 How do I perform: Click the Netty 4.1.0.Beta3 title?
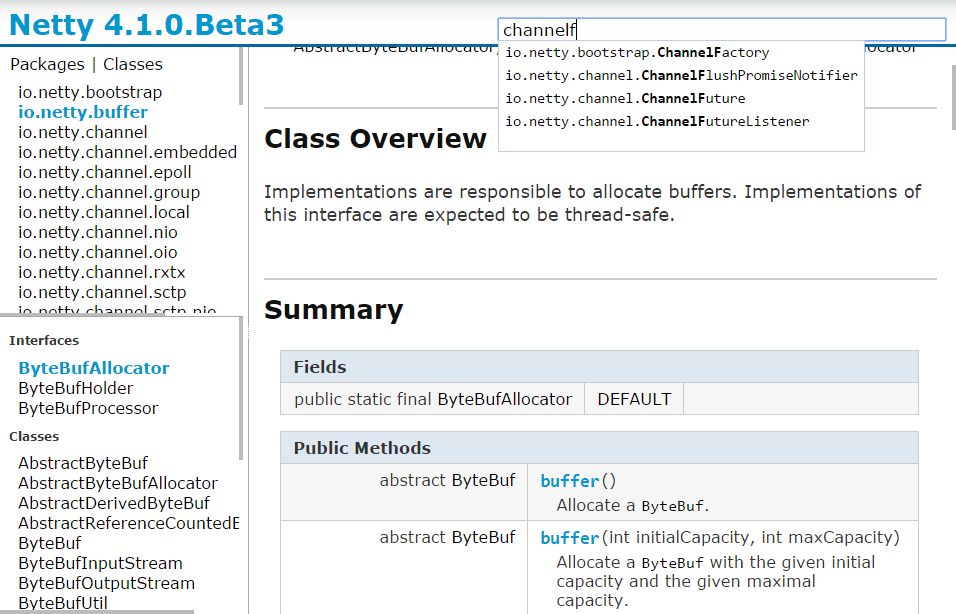click(147, 25)
